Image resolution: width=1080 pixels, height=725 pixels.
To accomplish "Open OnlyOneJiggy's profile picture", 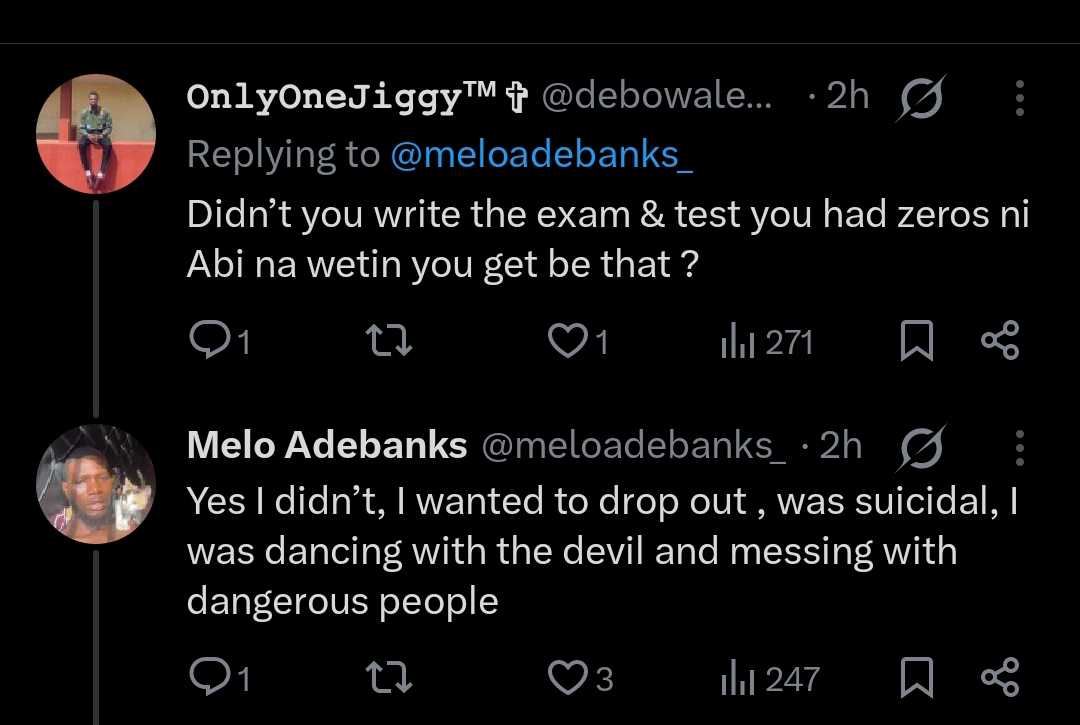I will (96, 133).
